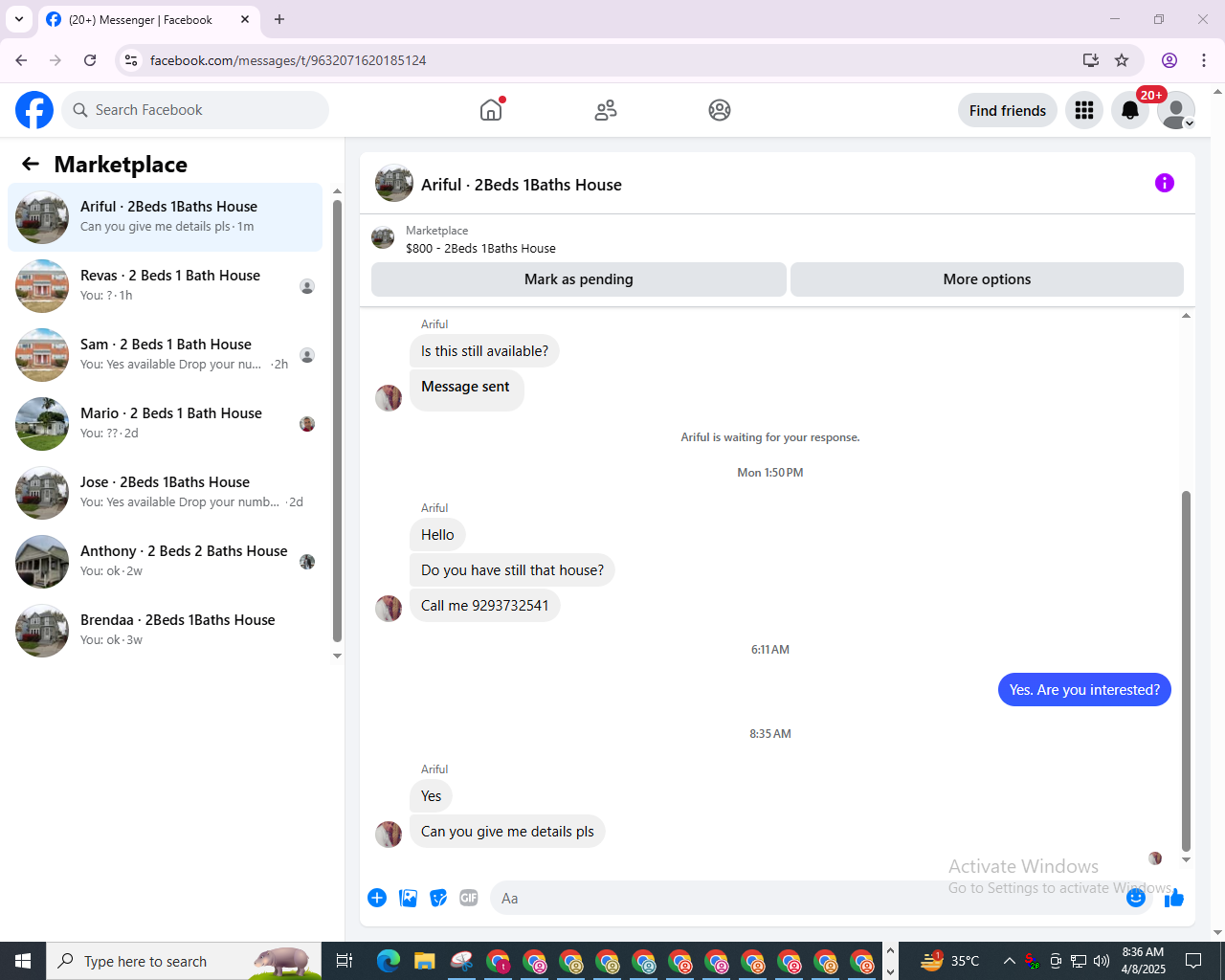
Task: Open new browser tab
Action: (279, 19)
